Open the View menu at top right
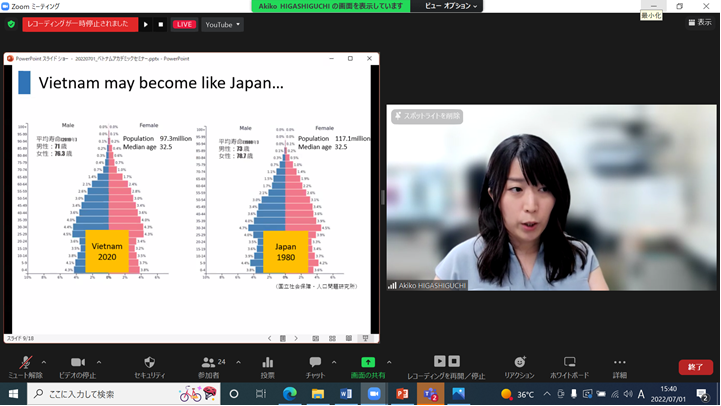The height and width of the screenshot is (406, 721). click(x=699, y=22)
